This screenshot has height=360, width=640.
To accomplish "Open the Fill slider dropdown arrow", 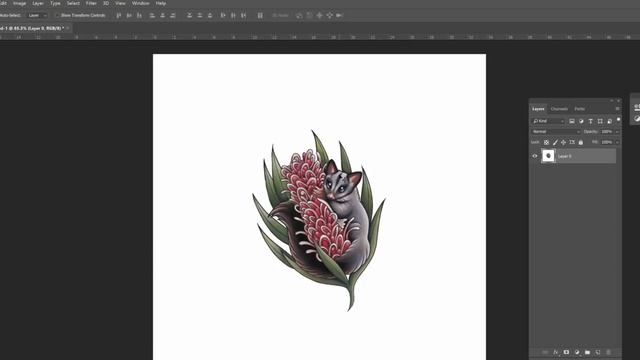I will click(617, 142).
